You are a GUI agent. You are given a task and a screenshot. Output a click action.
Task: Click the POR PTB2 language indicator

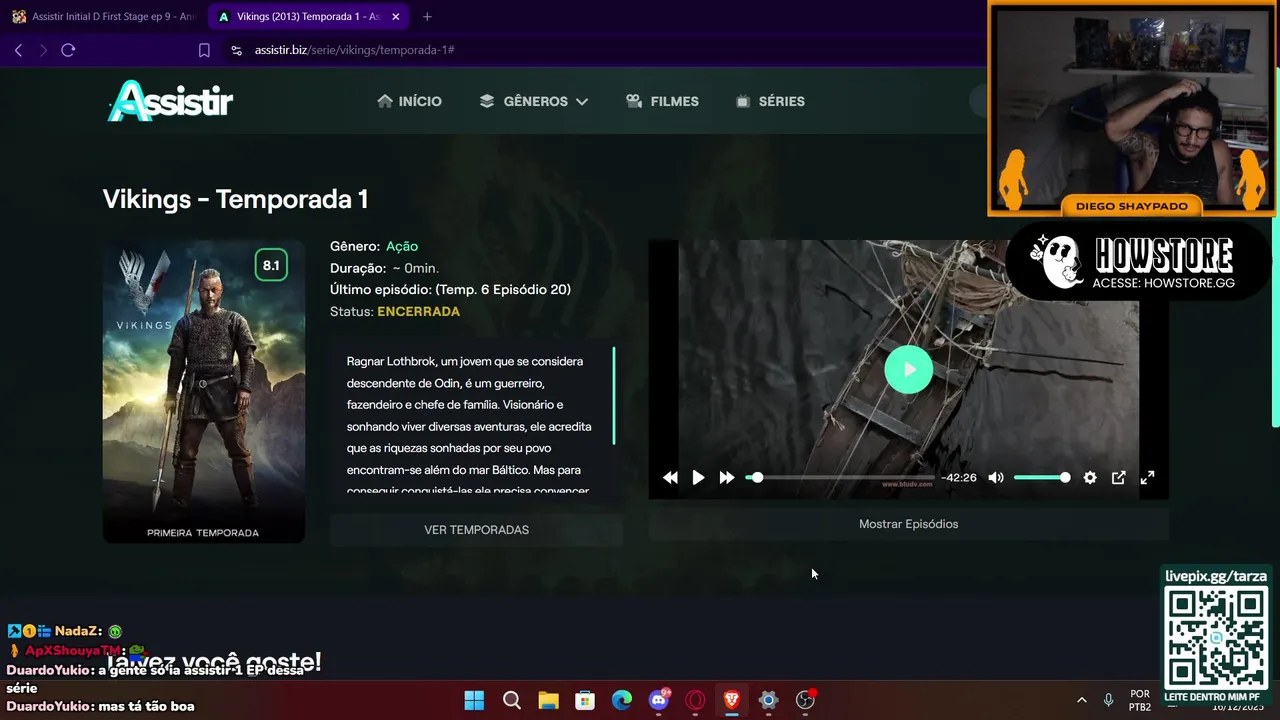pos(1139,700)
